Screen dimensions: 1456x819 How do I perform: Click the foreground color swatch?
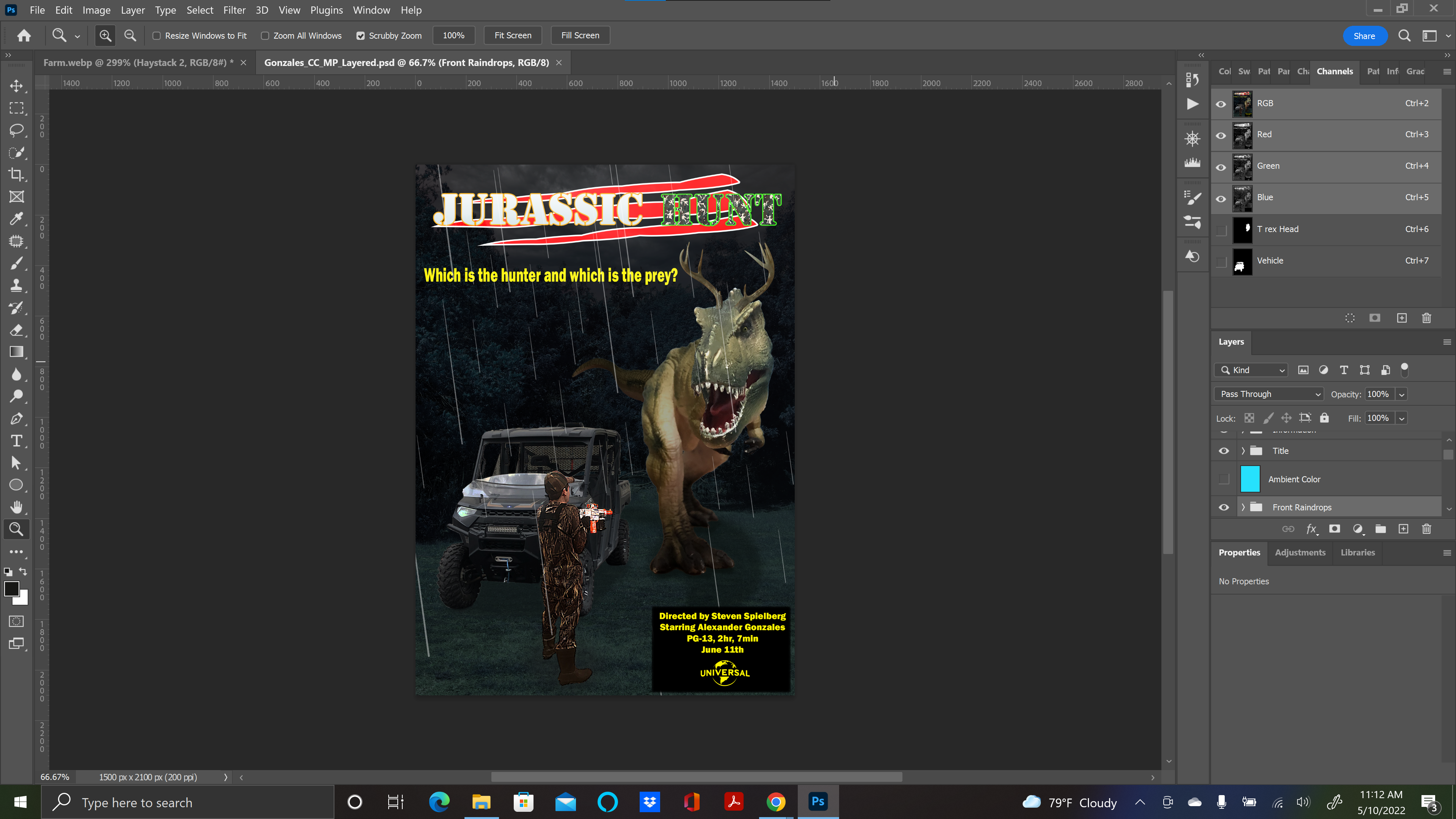point(11,589)
